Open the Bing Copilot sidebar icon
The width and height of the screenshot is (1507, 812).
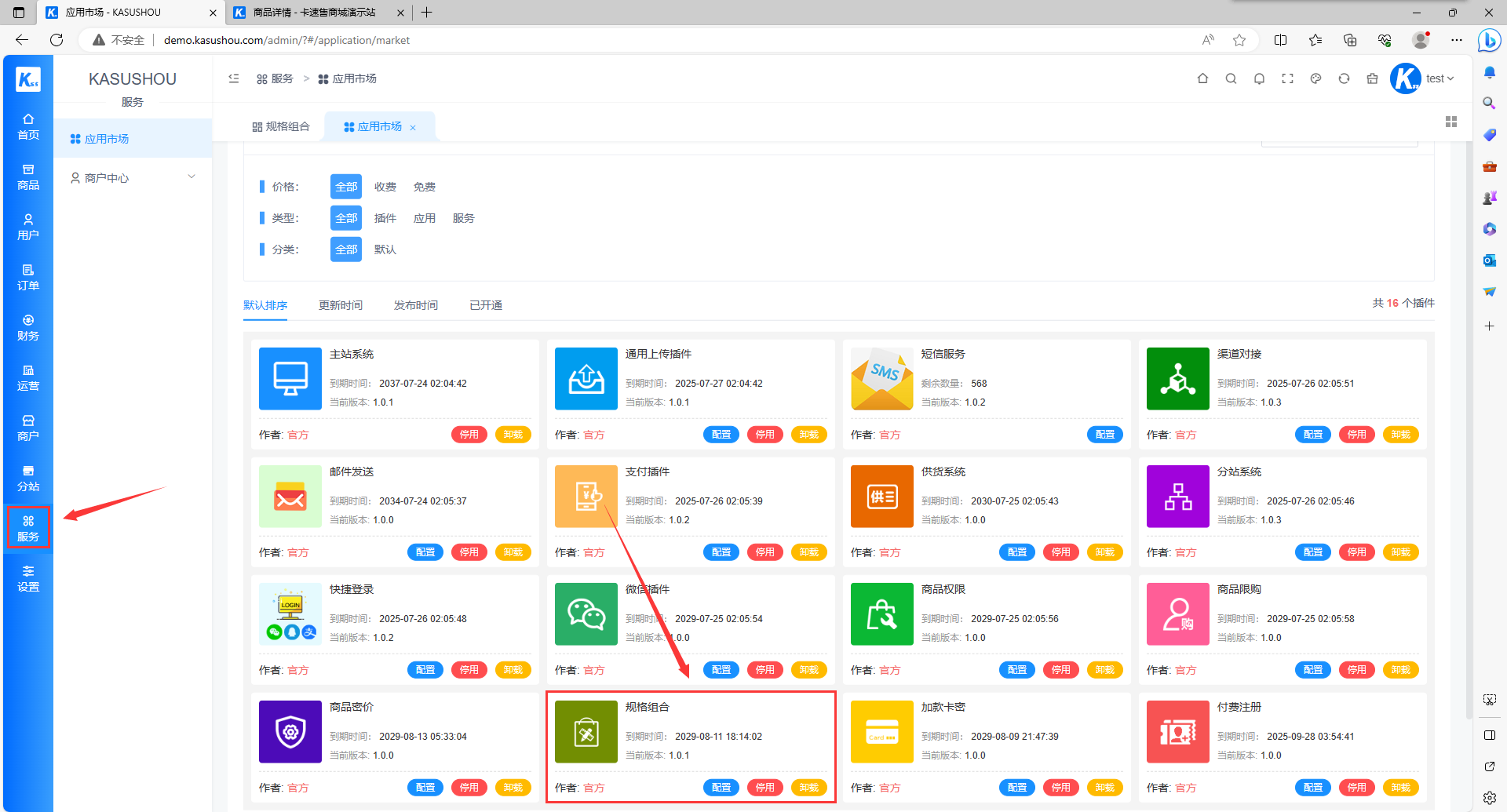pos(1489,40)
